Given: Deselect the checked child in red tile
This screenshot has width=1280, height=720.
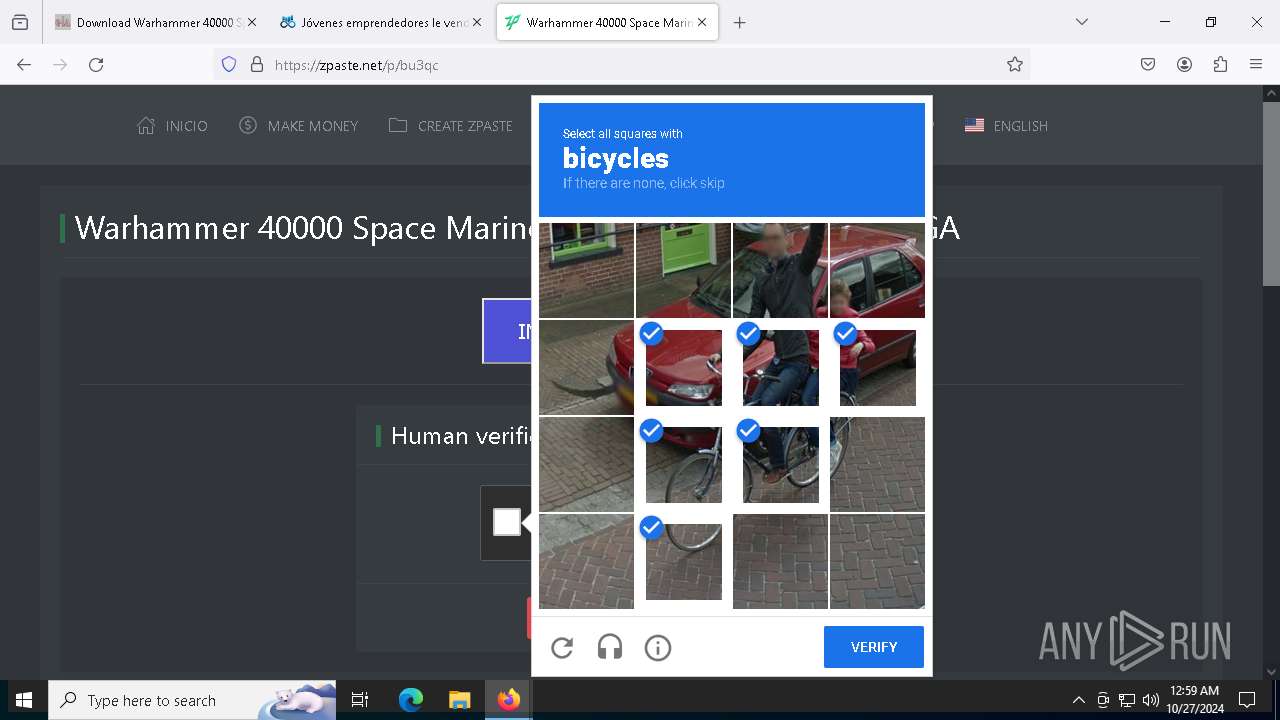Looking at the screenshot, I should (878, 367).
